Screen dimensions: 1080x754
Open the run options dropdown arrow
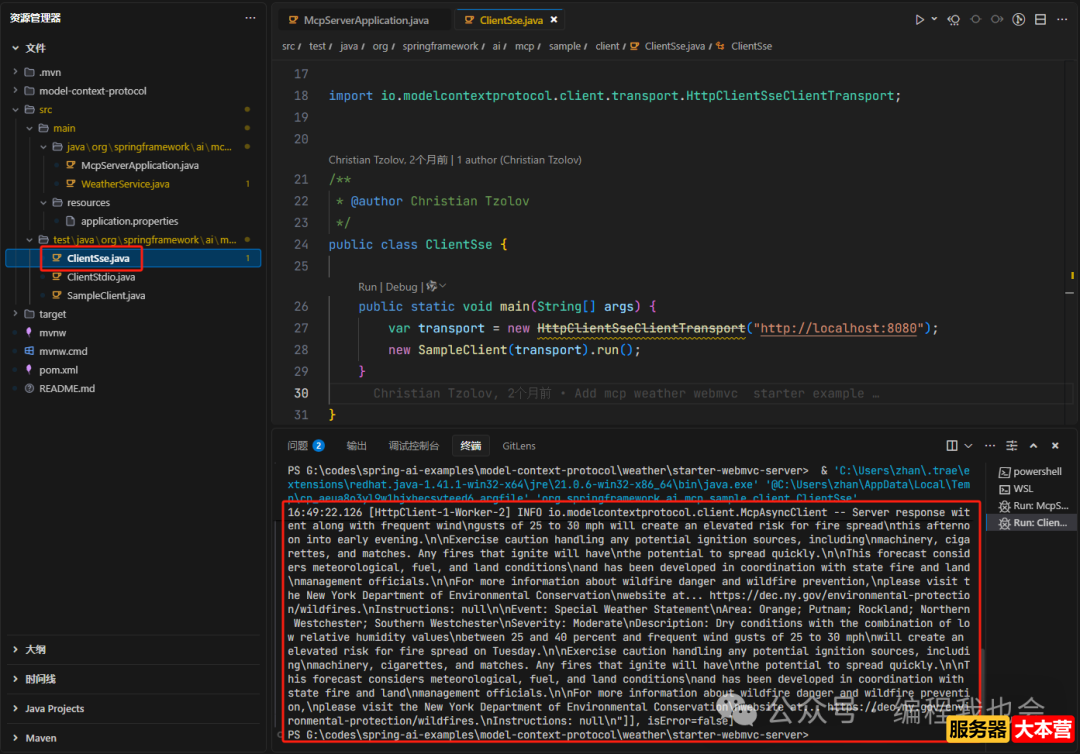934,19
